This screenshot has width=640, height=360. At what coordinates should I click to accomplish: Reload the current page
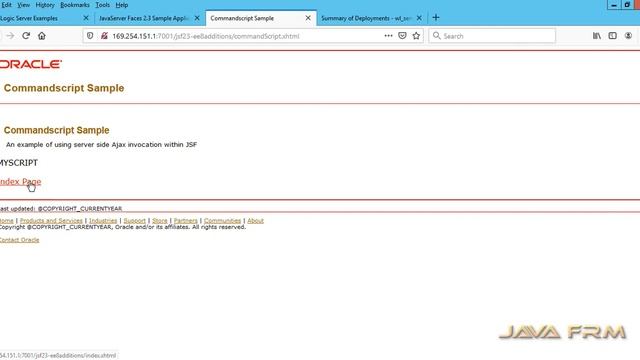[x=26, y=36]
